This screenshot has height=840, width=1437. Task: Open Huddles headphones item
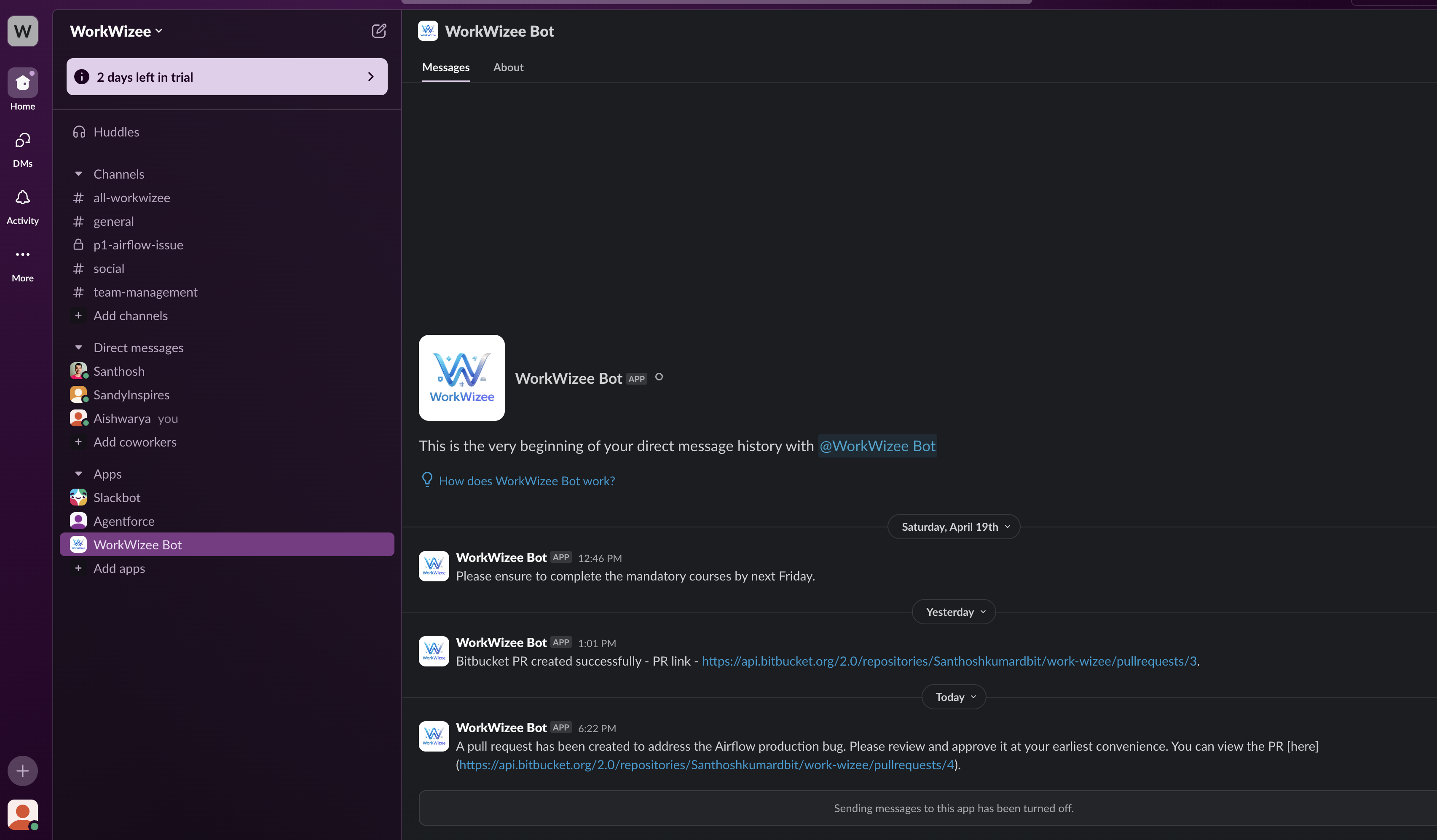116,132
